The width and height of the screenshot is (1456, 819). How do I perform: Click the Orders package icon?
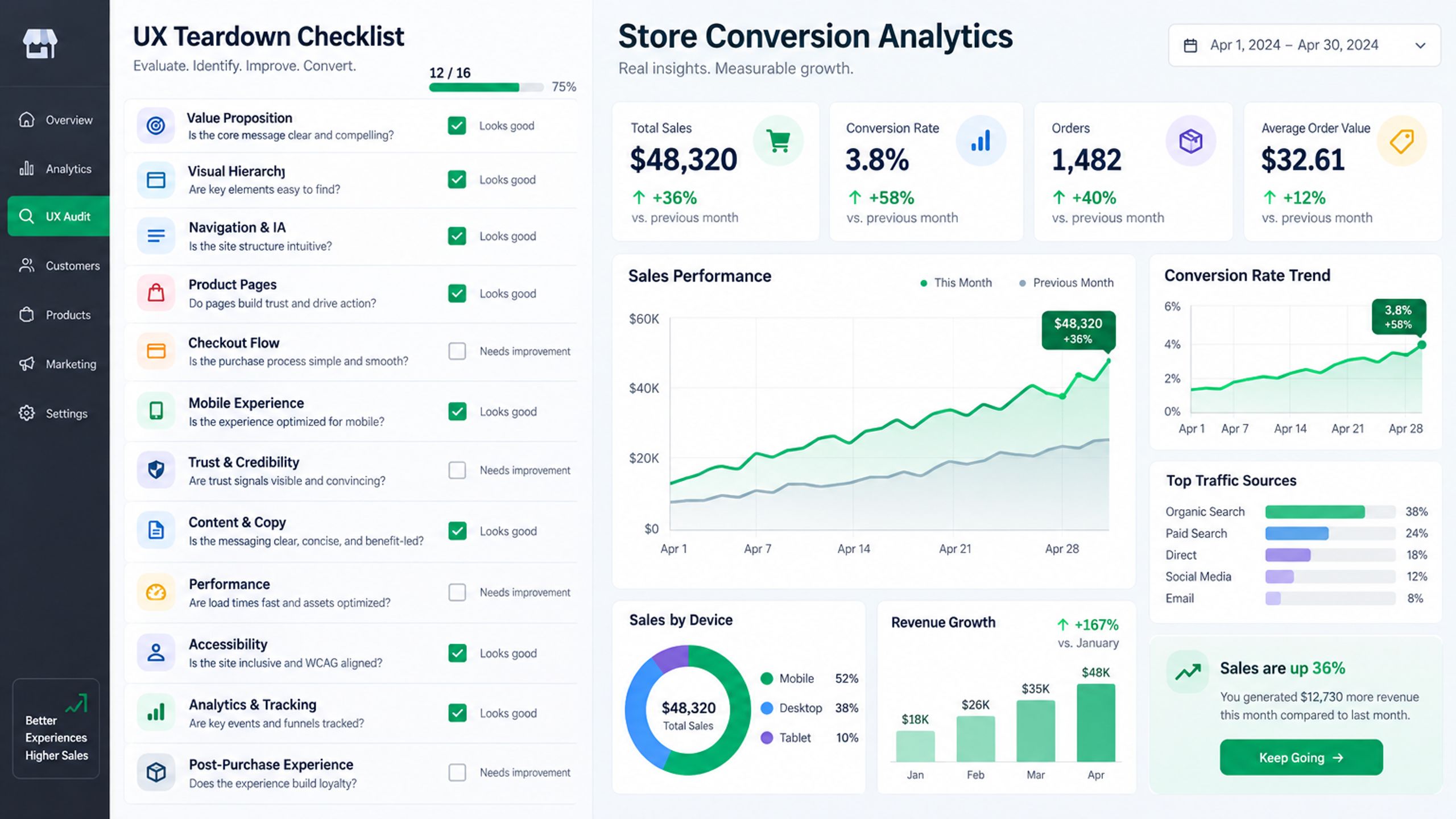(x=1190, y=140)
